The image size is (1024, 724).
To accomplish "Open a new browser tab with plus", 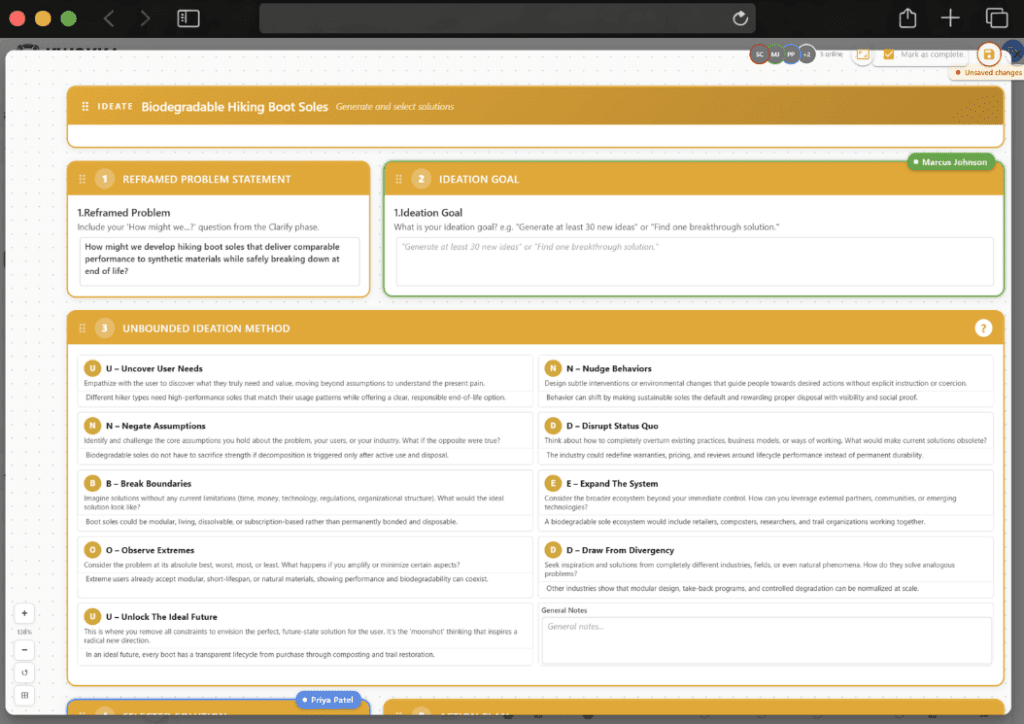I will (x=950, y=18).
